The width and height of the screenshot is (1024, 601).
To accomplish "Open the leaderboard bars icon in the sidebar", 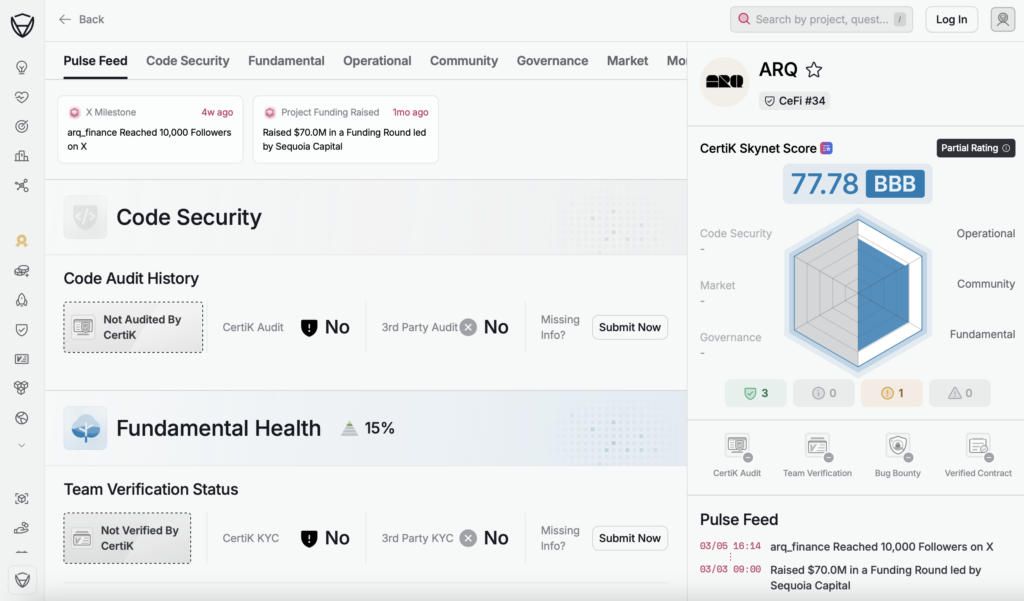I will [x=21, y=156].
